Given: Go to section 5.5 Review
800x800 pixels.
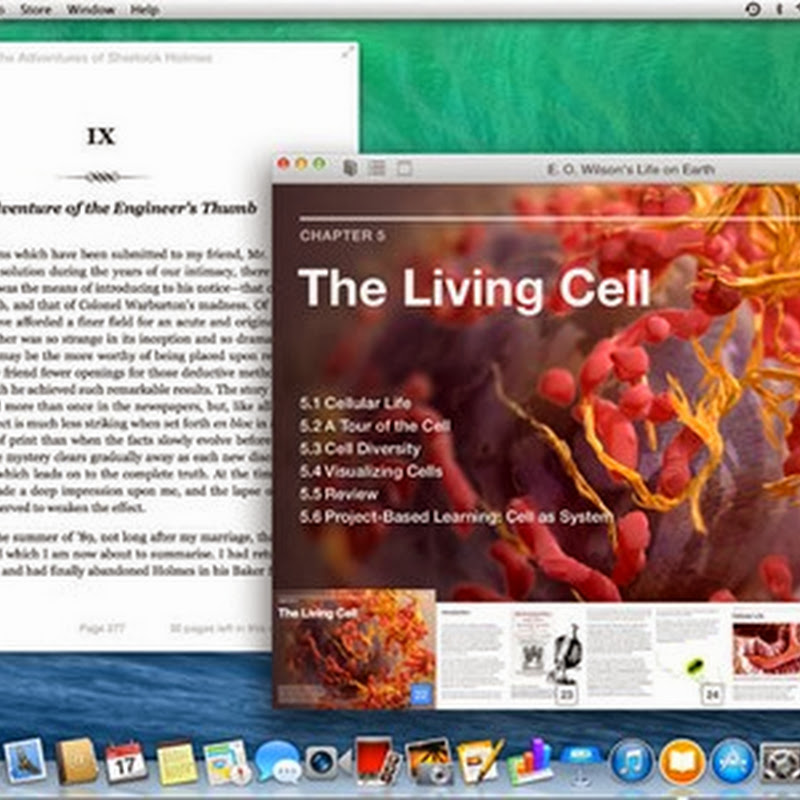Looking at the screenshot, I should tap(339, 494).
